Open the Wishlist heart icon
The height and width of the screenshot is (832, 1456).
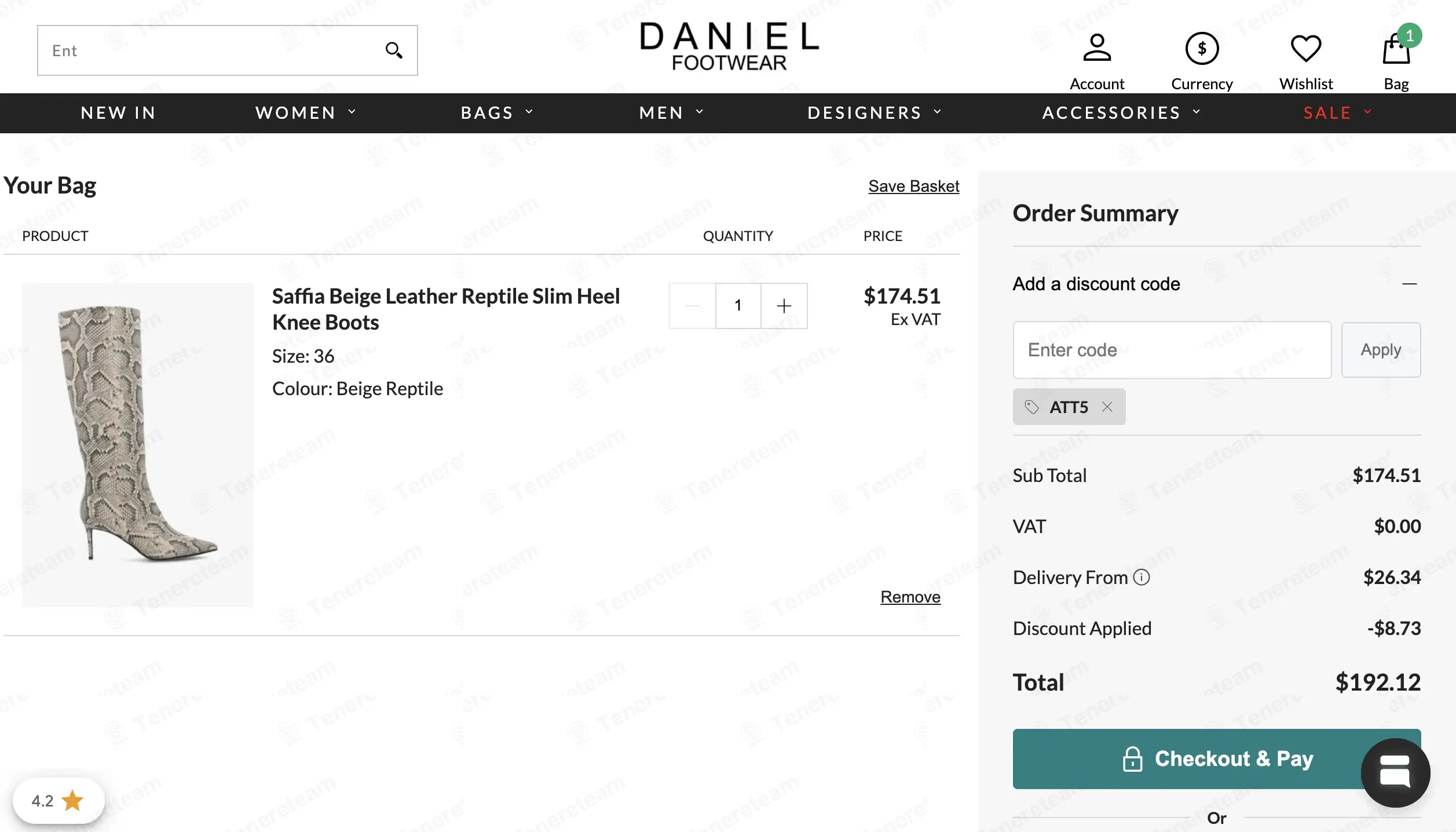point(1306,48)
